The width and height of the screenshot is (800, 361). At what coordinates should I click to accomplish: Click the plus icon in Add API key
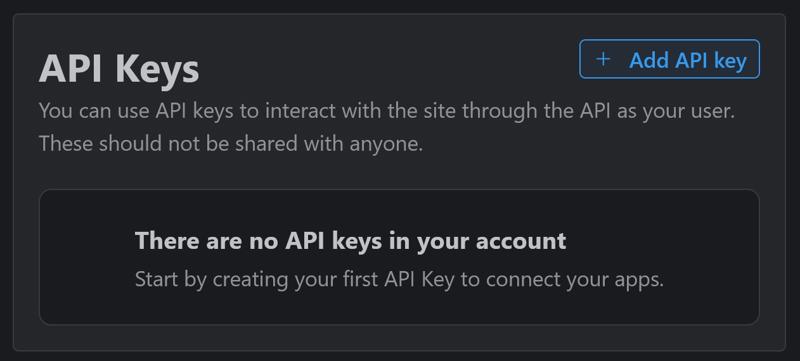[603, 59]
